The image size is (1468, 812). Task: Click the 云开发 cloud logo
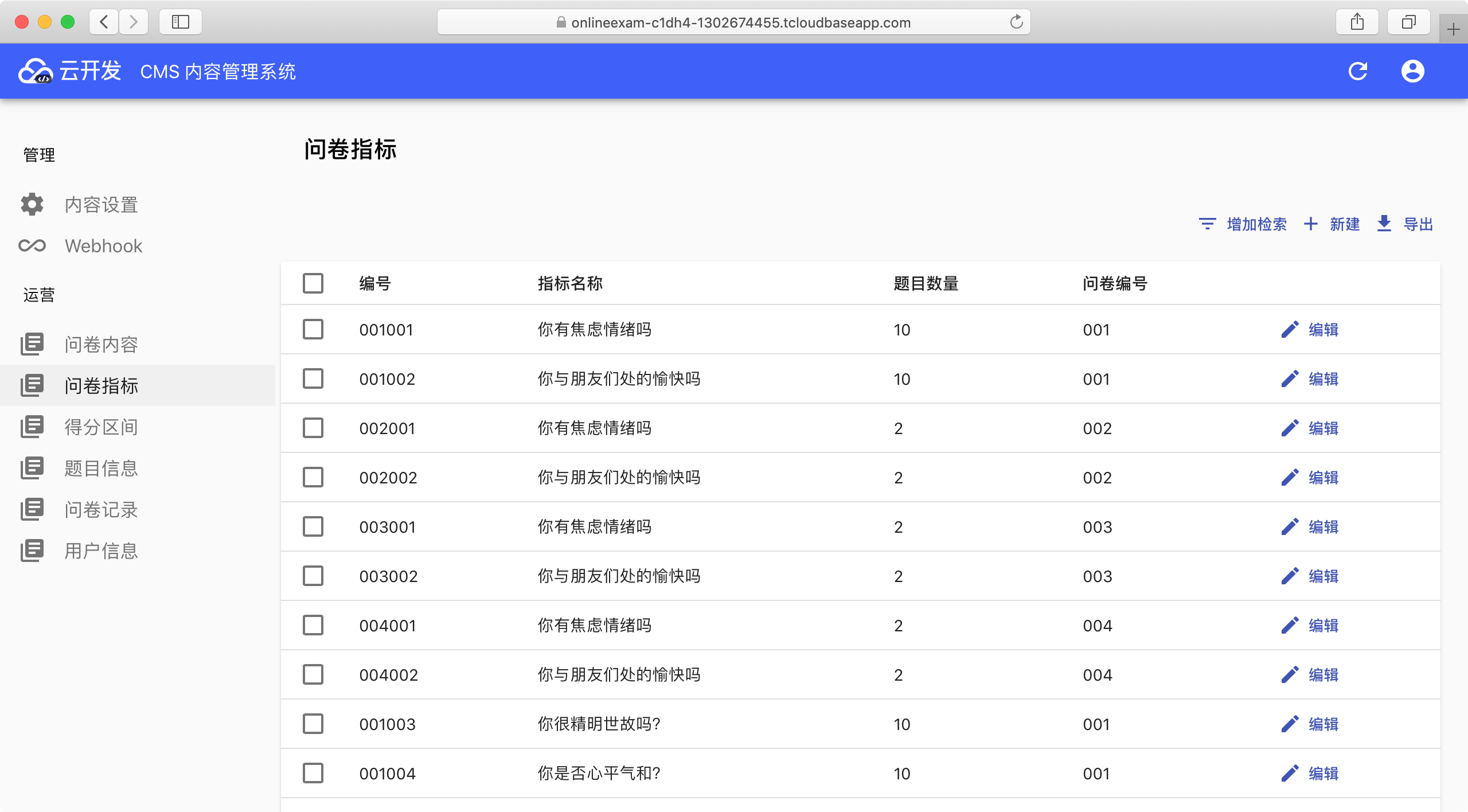point(36,72)
